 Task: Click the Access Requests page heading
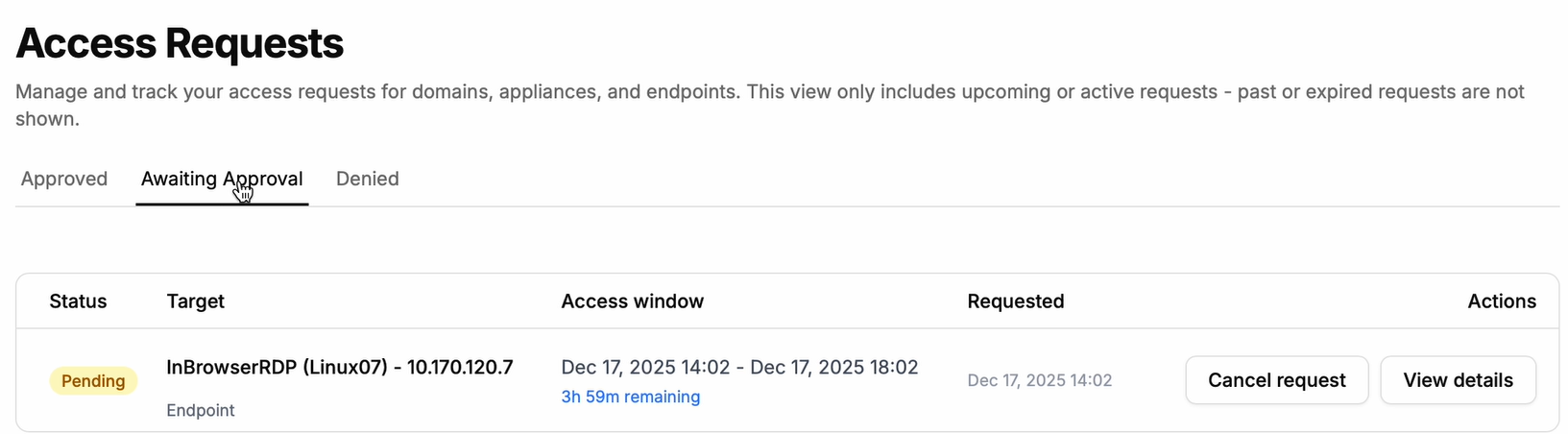point(180,43)
